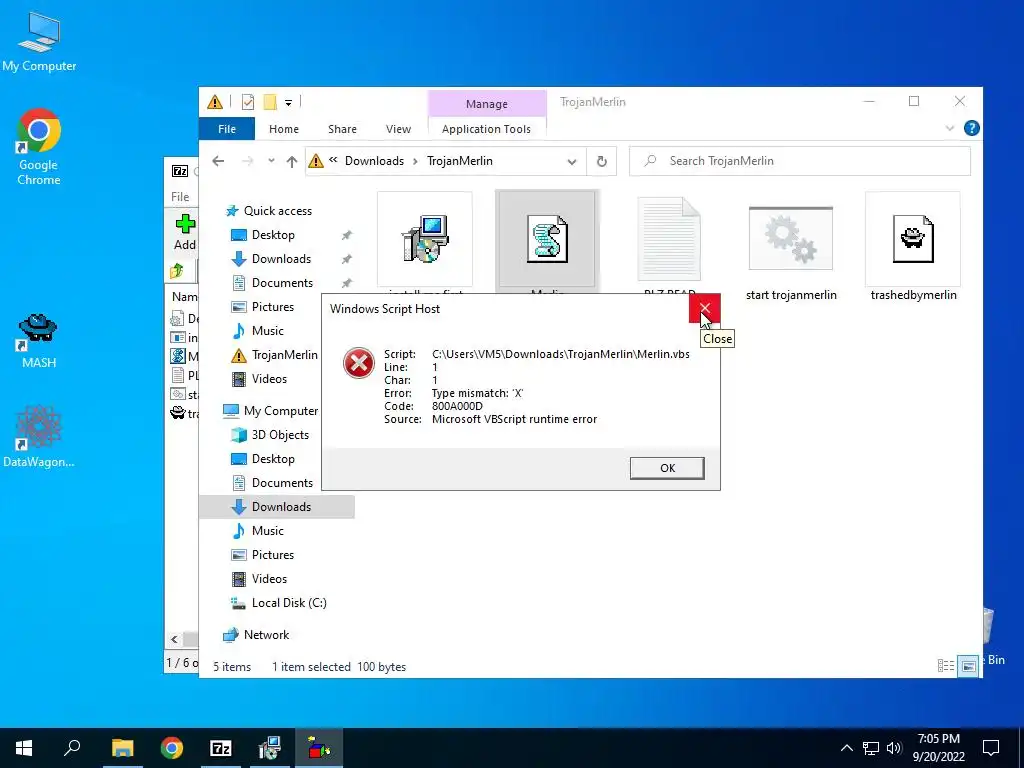
Task: Select MASH desktop shortcut
Action: (x=39, y=340)
